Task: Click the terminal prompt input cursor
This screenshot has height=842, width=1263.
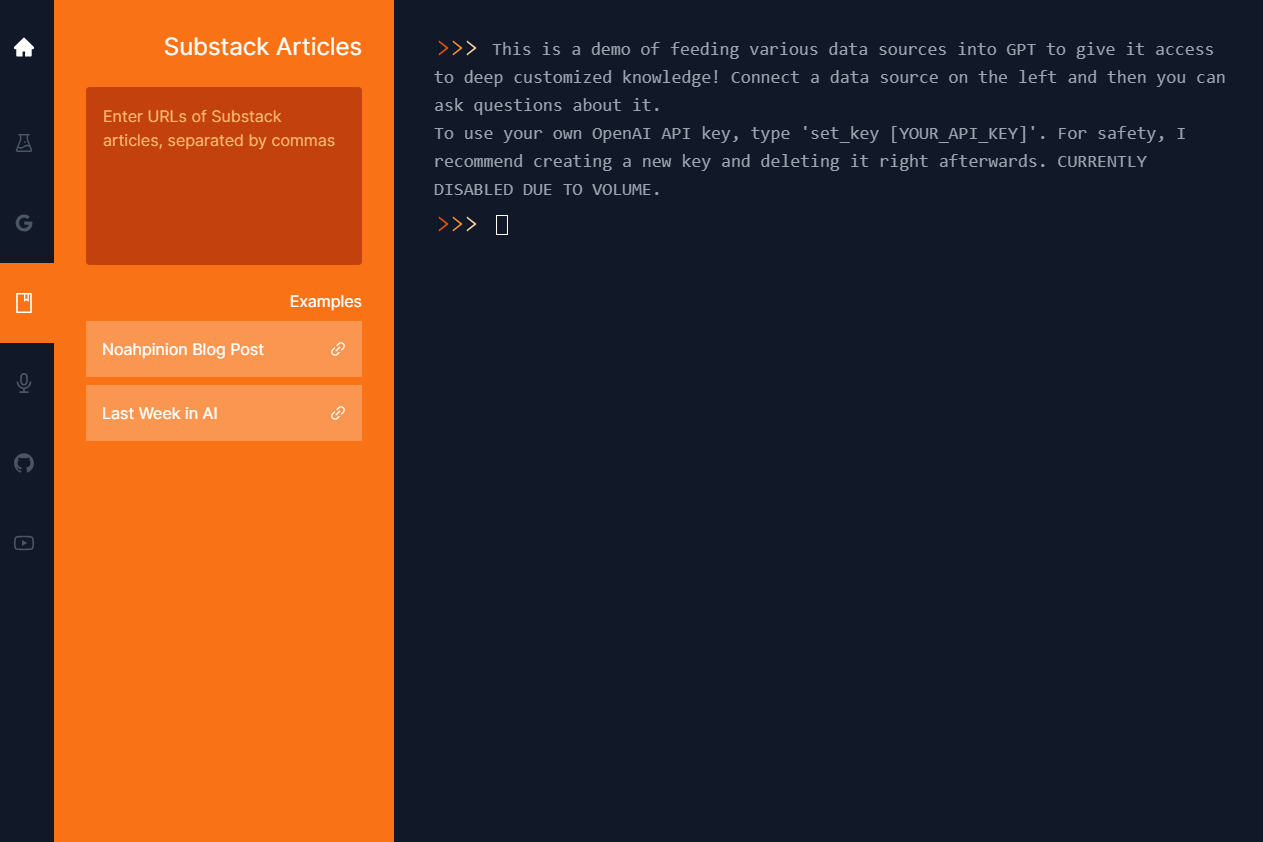Action: [x=502, y=225]
